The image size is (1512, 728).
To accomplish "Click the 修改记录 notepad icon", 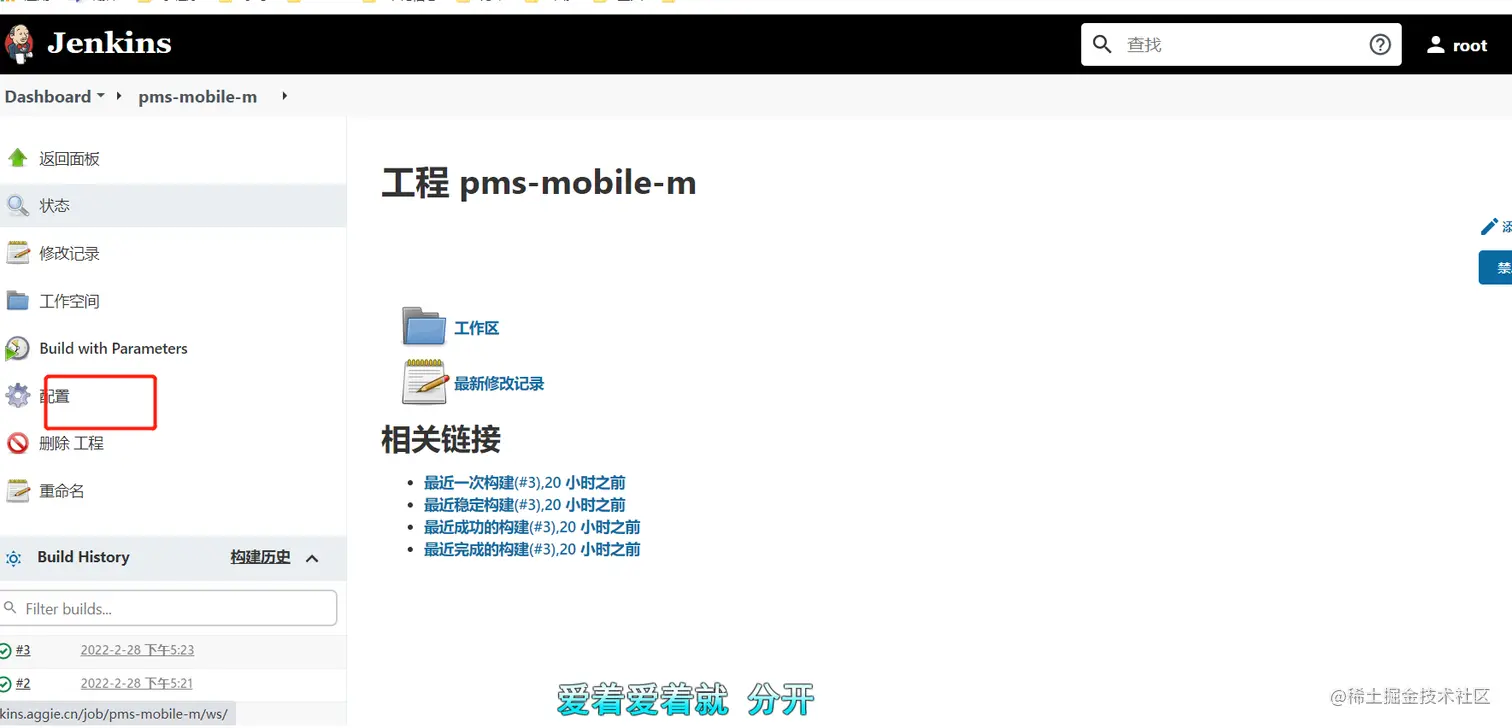I will (x=18, y=253).
